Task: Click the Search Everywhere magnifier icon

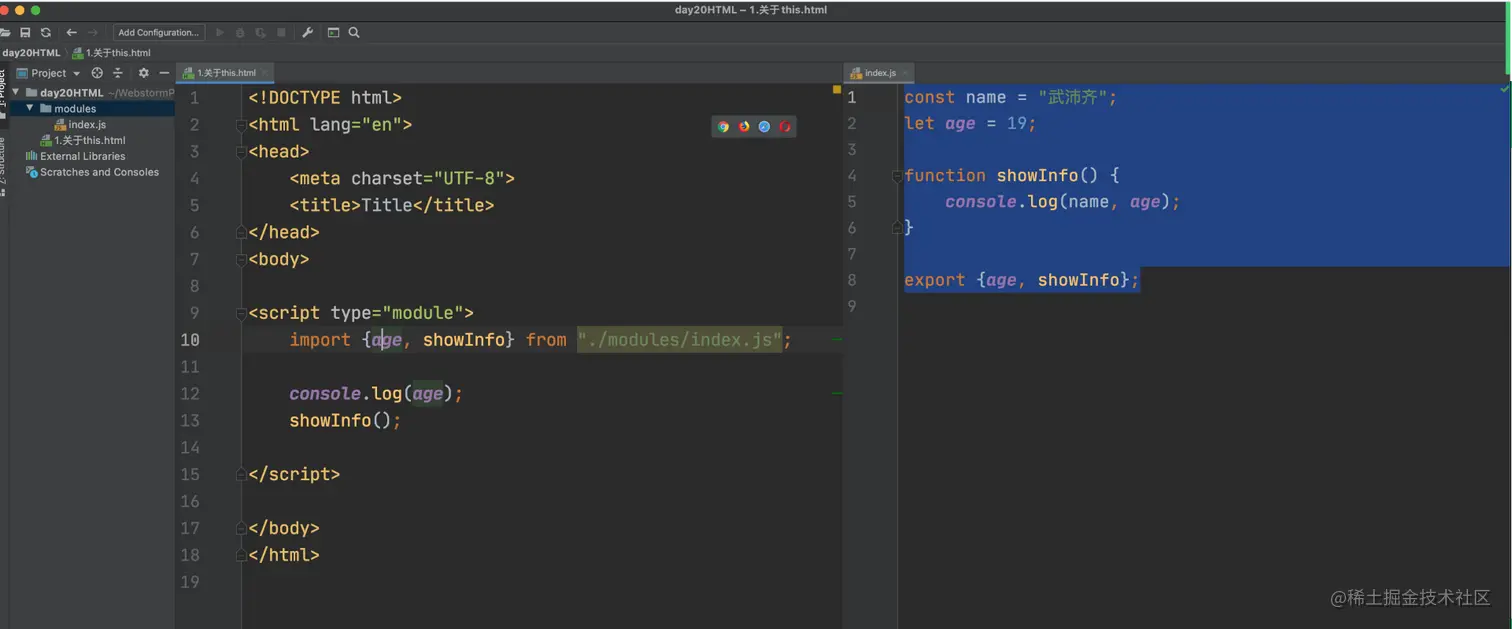Action: pos(354,32)
